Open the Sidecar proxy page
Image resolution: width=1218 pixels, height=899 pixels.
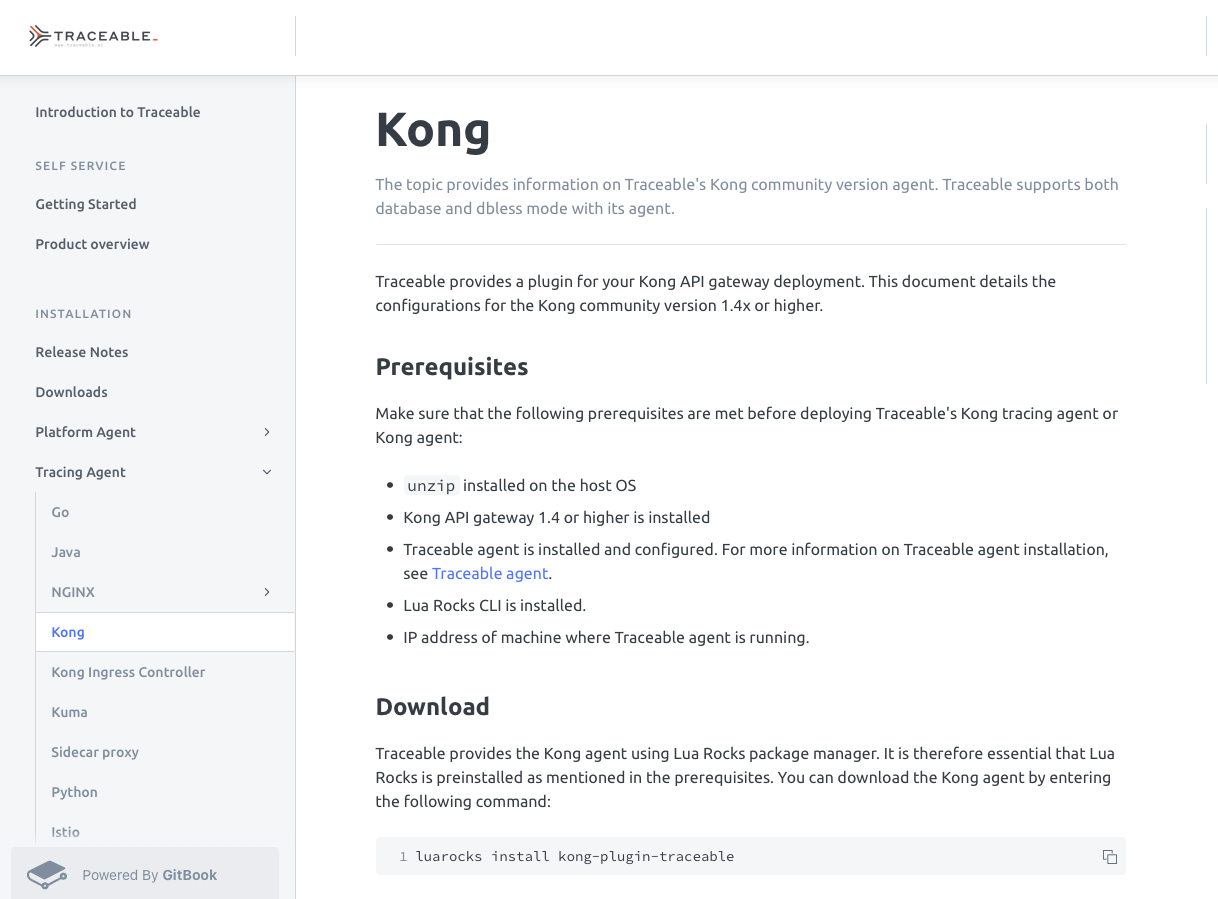[x=95, y=752]
